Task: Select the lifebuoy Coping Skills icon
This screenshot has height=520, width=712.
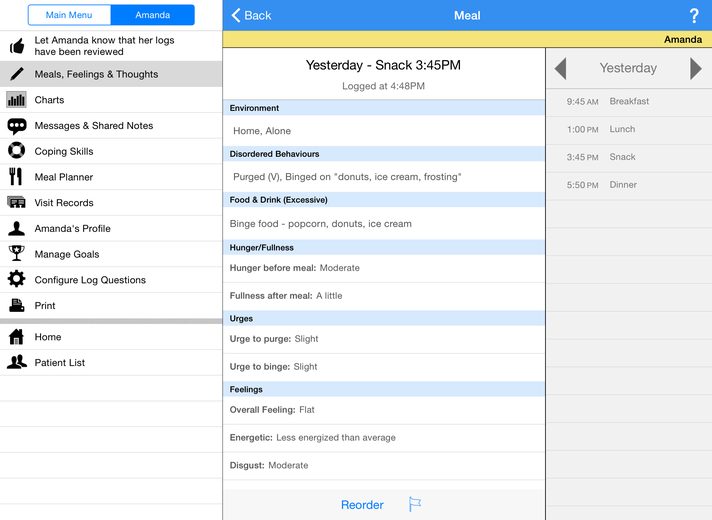Action: 17,151
